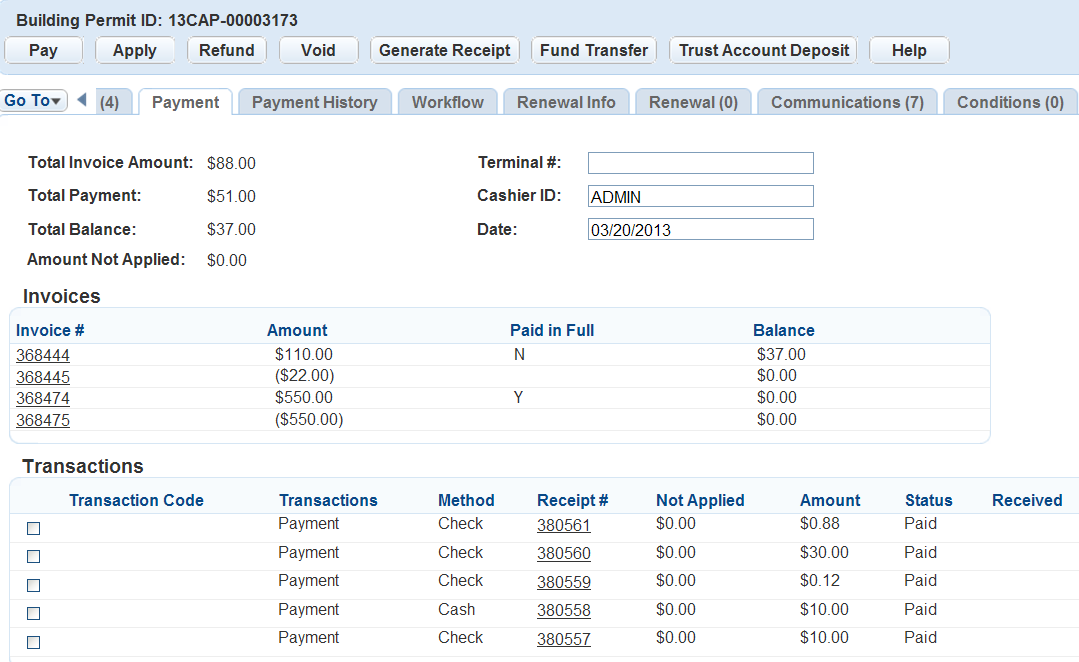Click the Pay button
Viewport: 1079px width, 662px height.
43,50
